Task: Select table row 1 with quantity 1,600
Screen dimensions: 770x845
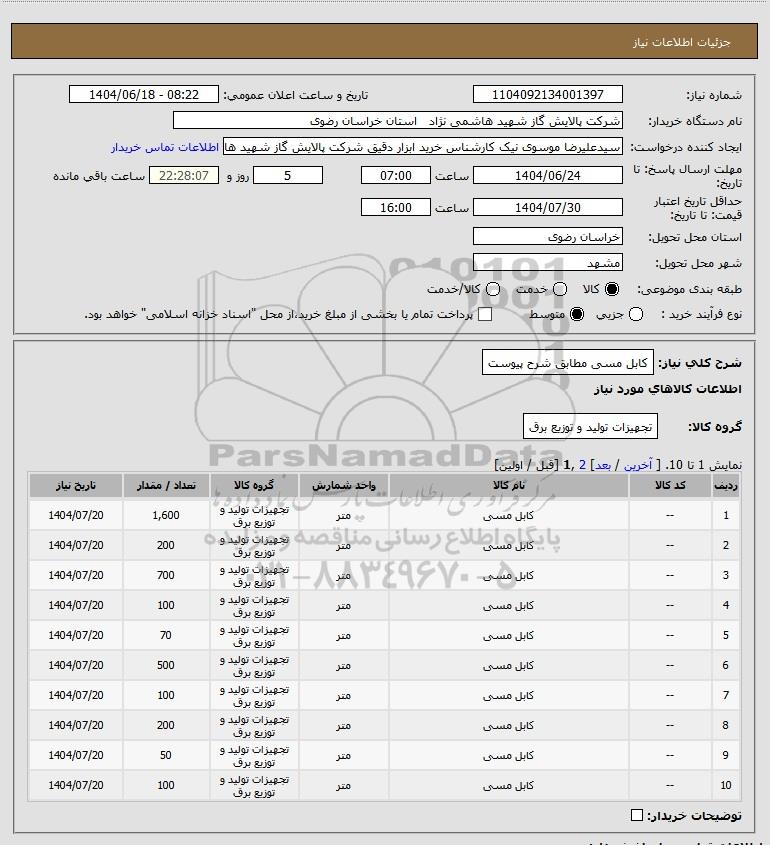Action: point(385,515)
